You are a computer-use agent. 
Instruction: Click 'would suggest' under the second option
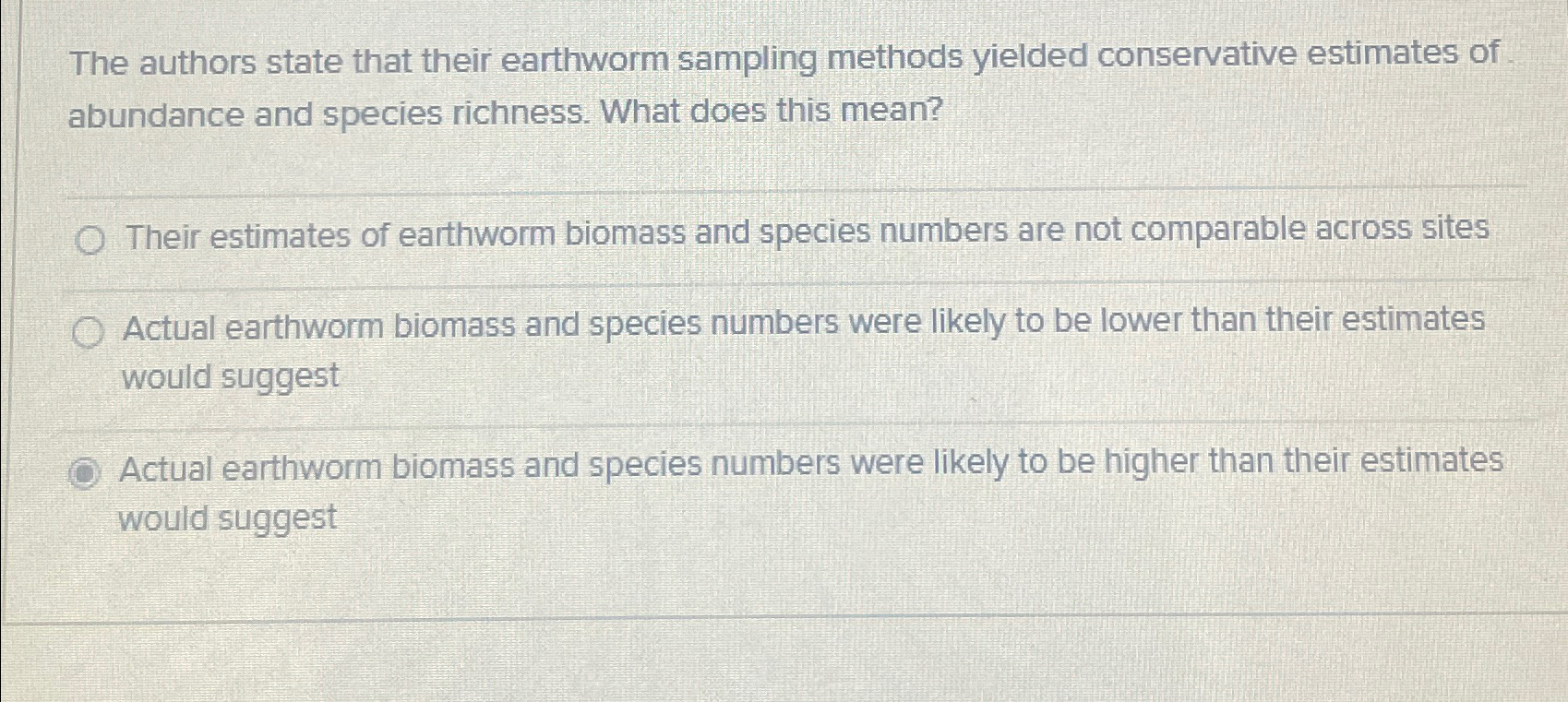pyautogui.click(x=229, y=375)
